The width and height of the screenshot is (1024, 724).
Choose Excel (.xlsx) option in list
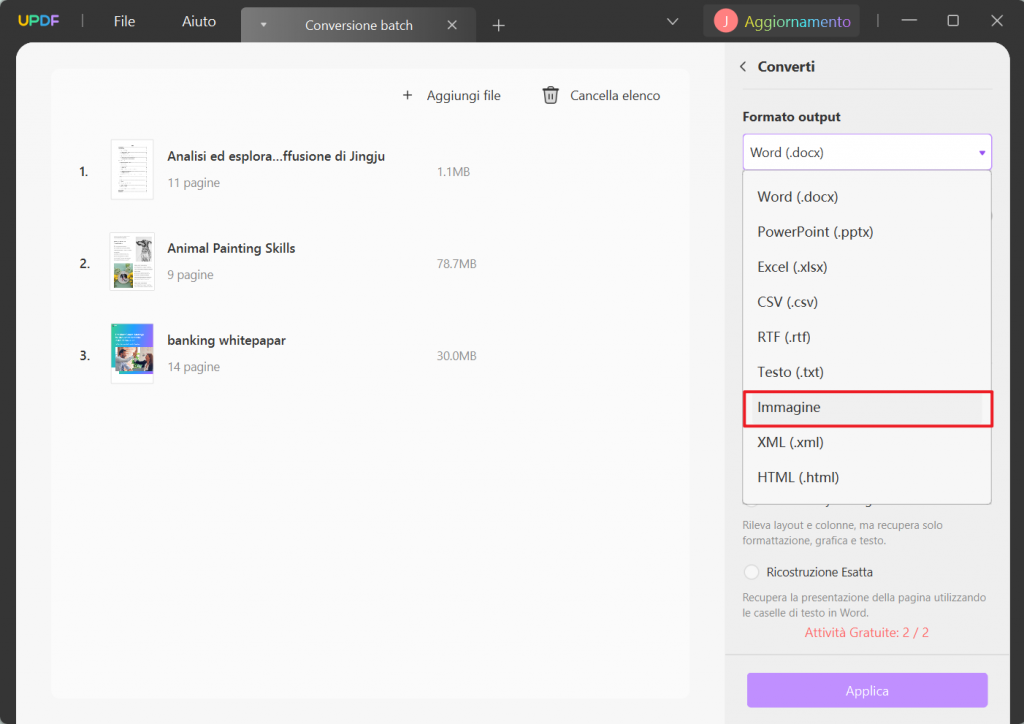[x=792, y=267]
